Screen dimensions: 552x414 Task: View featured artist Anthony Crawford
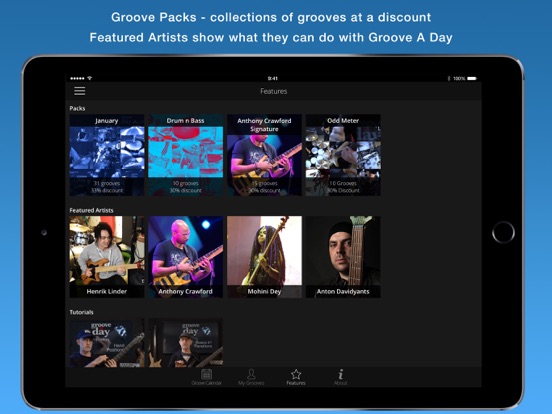(186, 257)
